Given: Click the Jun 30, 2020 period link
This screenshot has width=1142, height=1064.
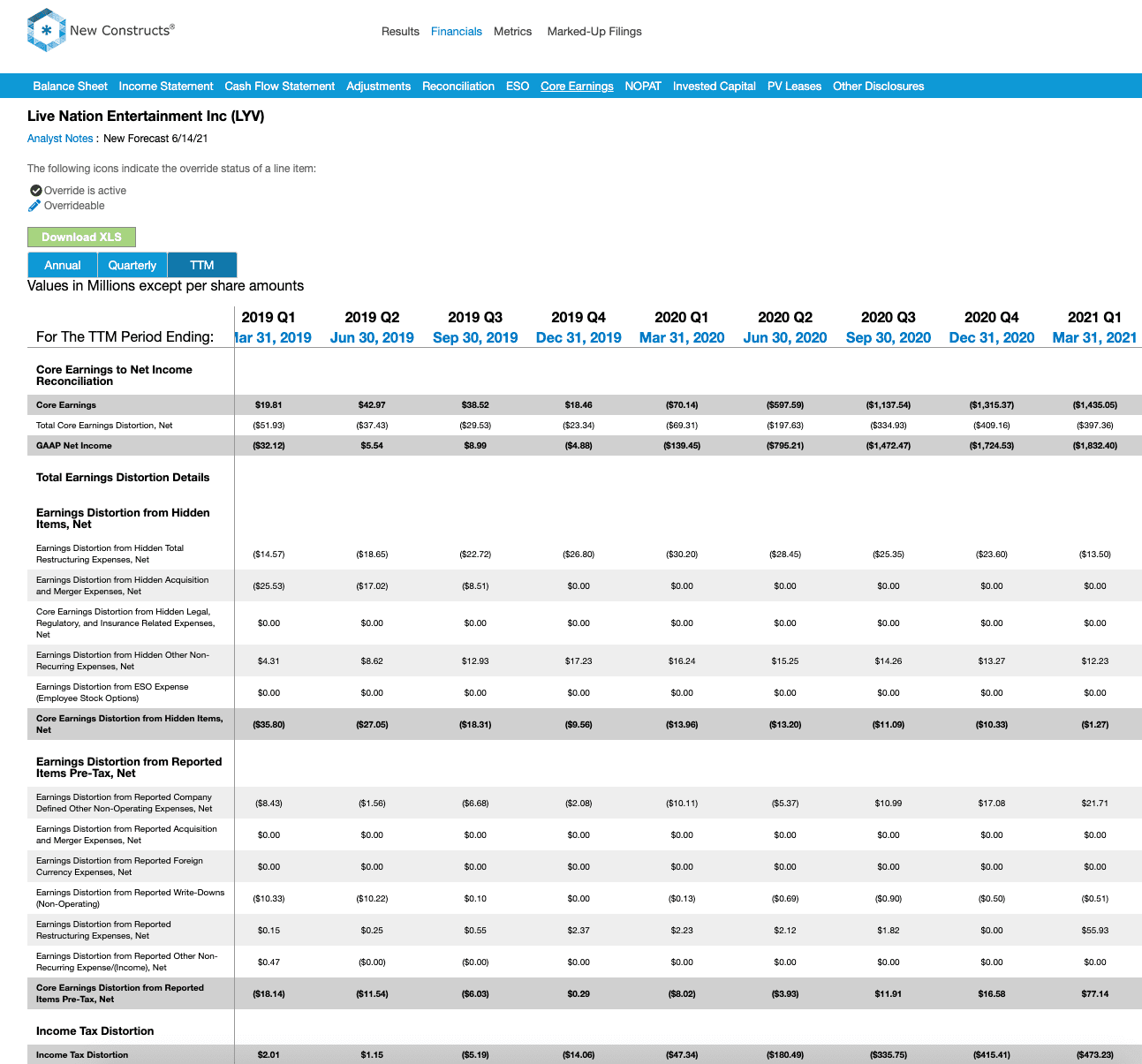Looking at the screenshot, I should click(785, 337).
